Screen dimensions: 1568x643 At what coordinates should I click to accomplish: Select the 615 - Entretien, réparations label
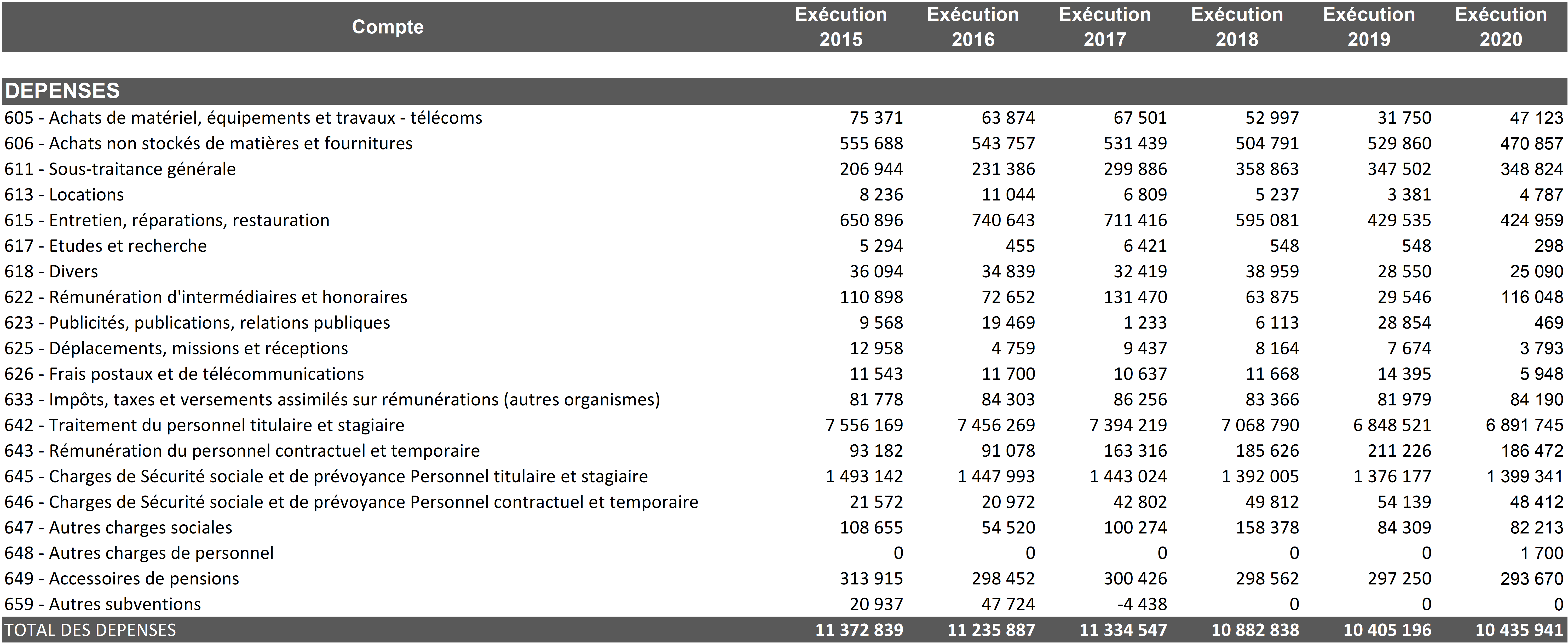pyautogui.click(x=167, y=220)
